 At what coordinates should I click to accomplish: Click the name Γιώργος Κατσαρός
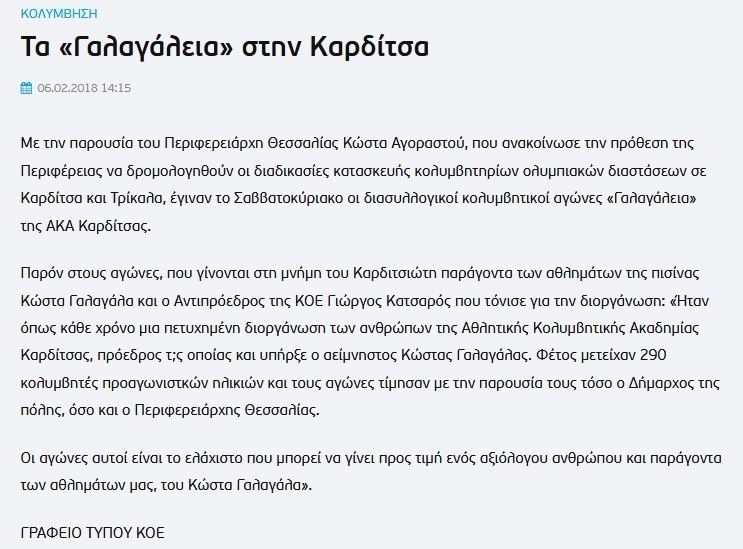(x=389, y=301)
